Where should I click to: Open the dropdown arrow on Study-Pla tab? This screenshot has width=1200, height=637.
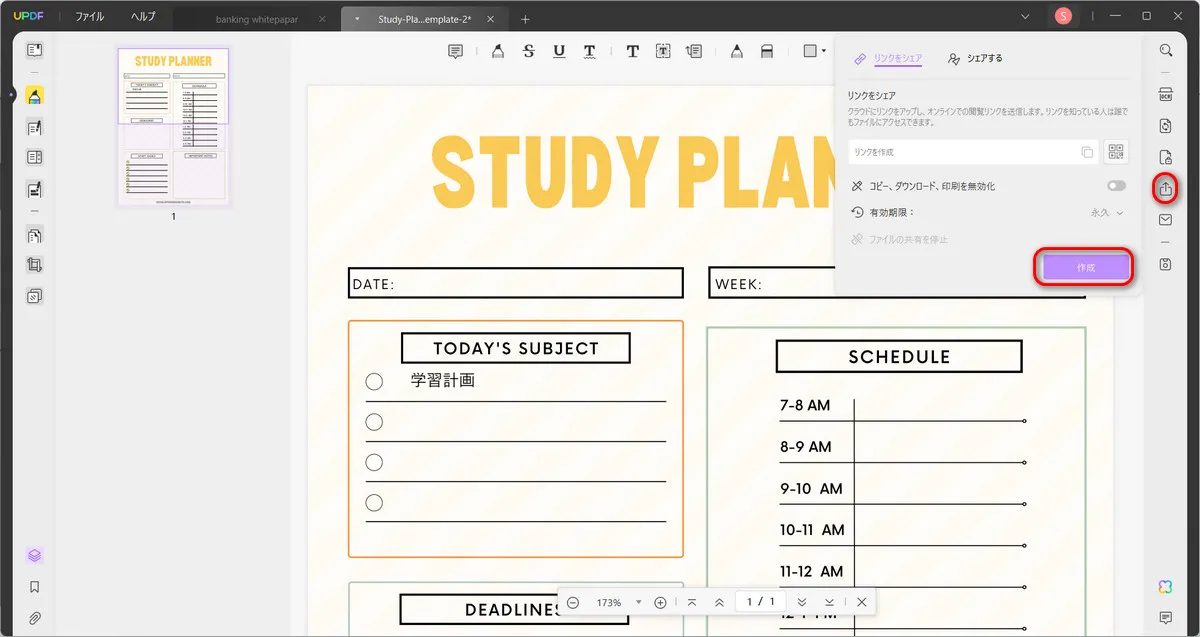(358, 19)
